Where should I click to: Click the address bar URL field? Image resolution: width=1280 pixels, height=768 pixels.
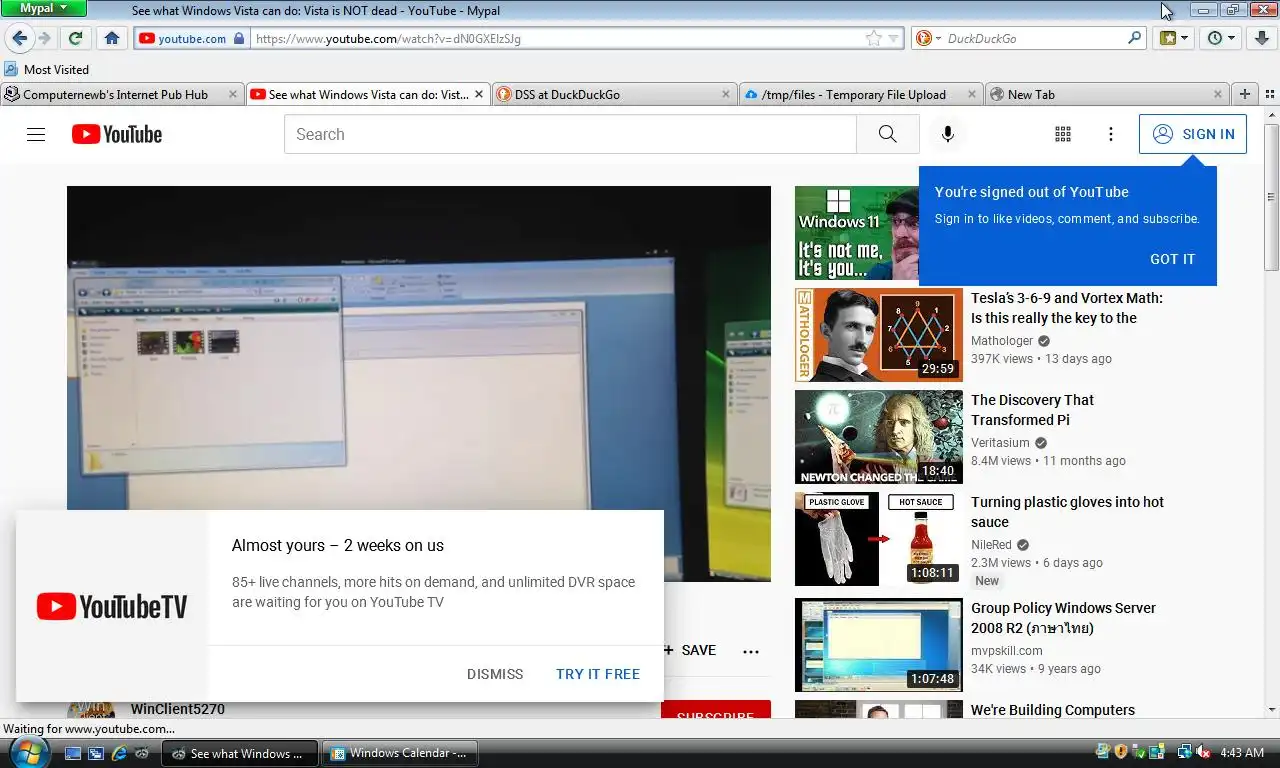click(x=556, y=38)
